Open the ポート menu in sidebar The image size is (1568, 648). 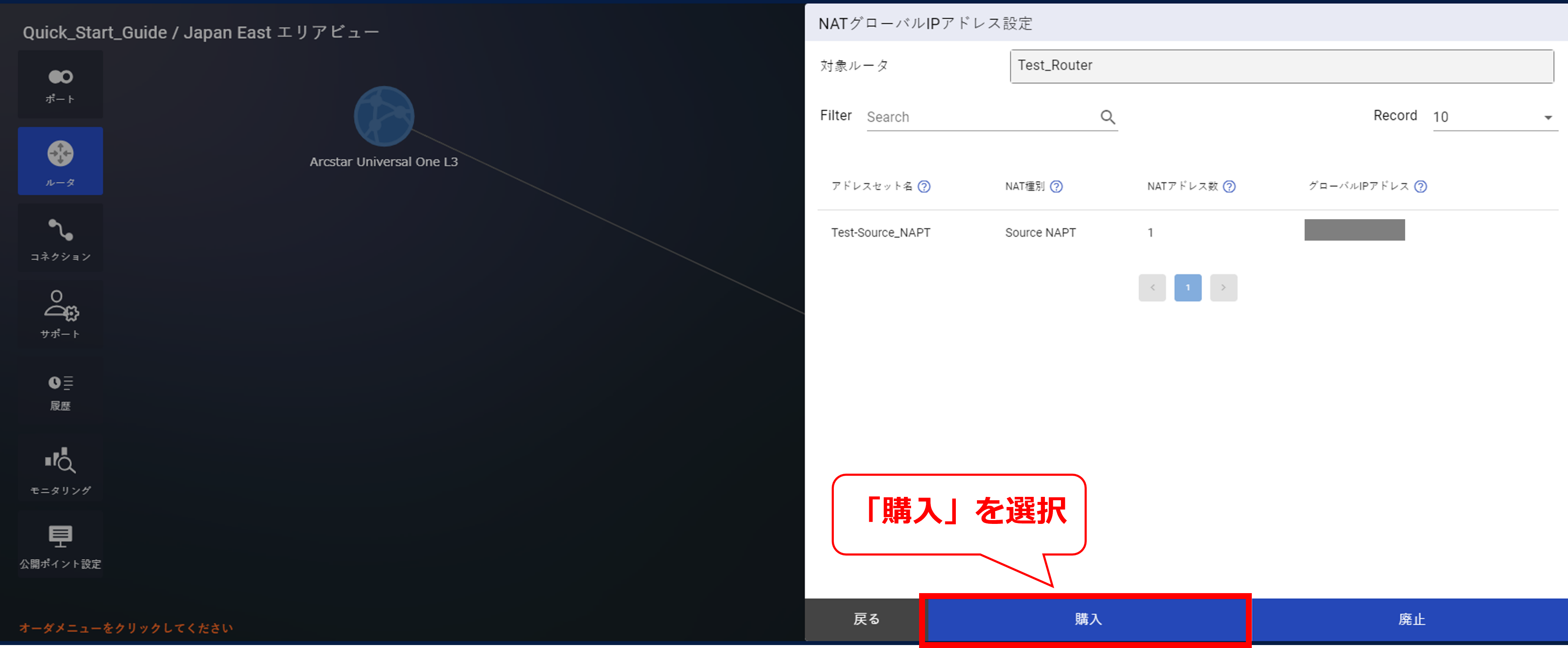click(60, 84)
